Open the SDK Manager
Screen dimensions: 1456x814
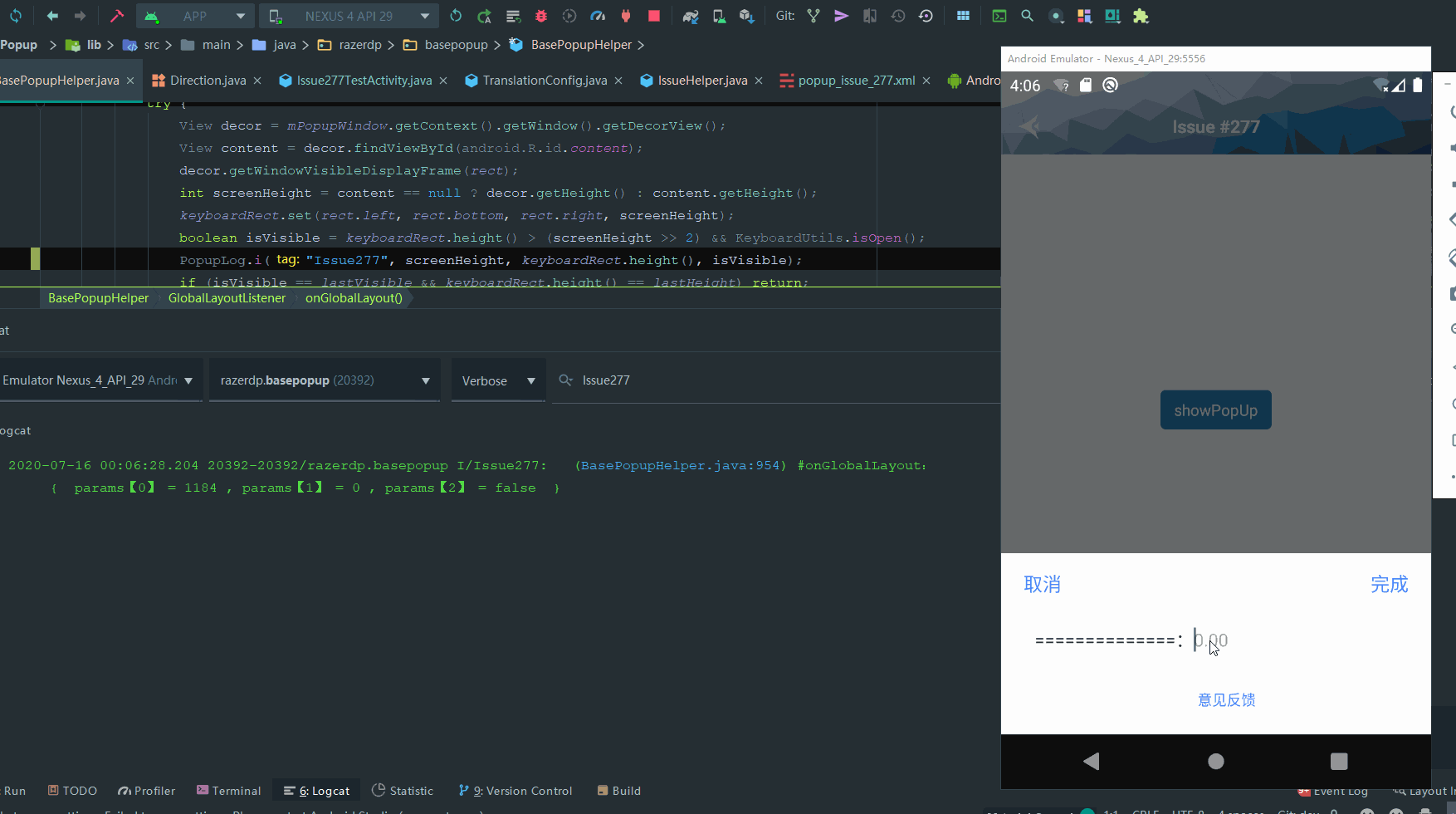click(746, 16)
